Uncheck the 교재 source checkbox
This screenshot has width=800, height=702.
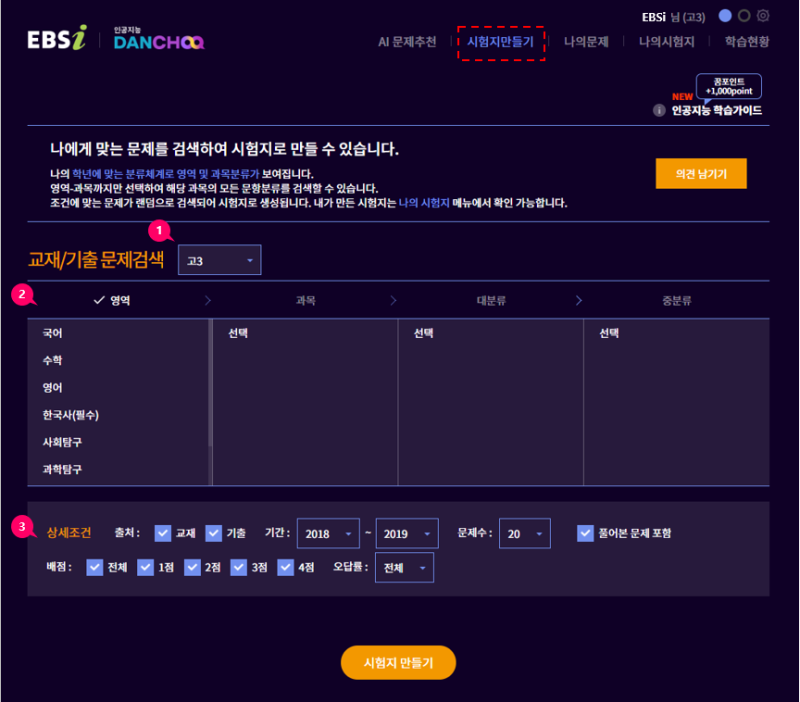(x=163, y=533)
